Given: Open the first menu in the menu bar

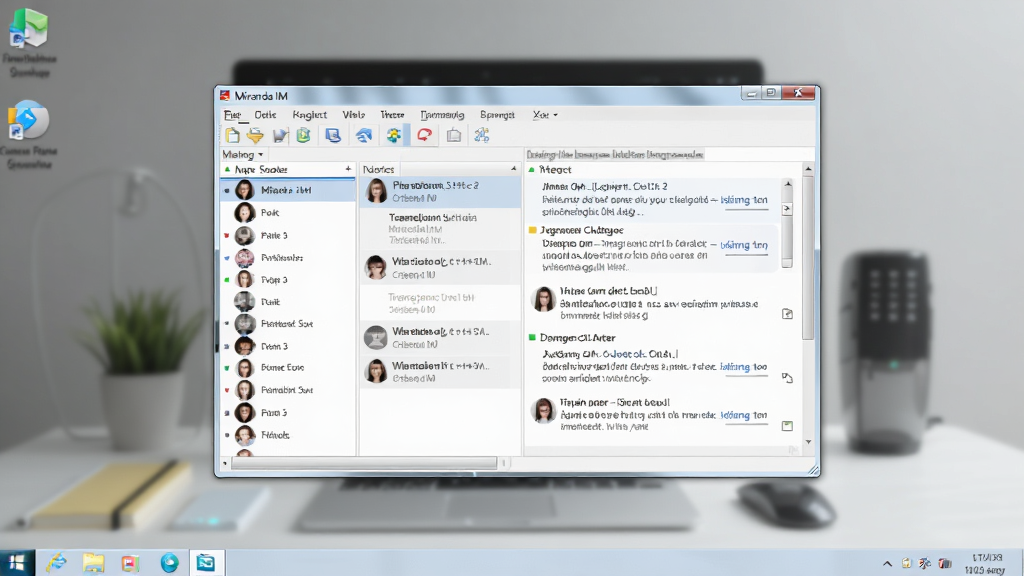Looking at the screenshot, I should [232, 115].
